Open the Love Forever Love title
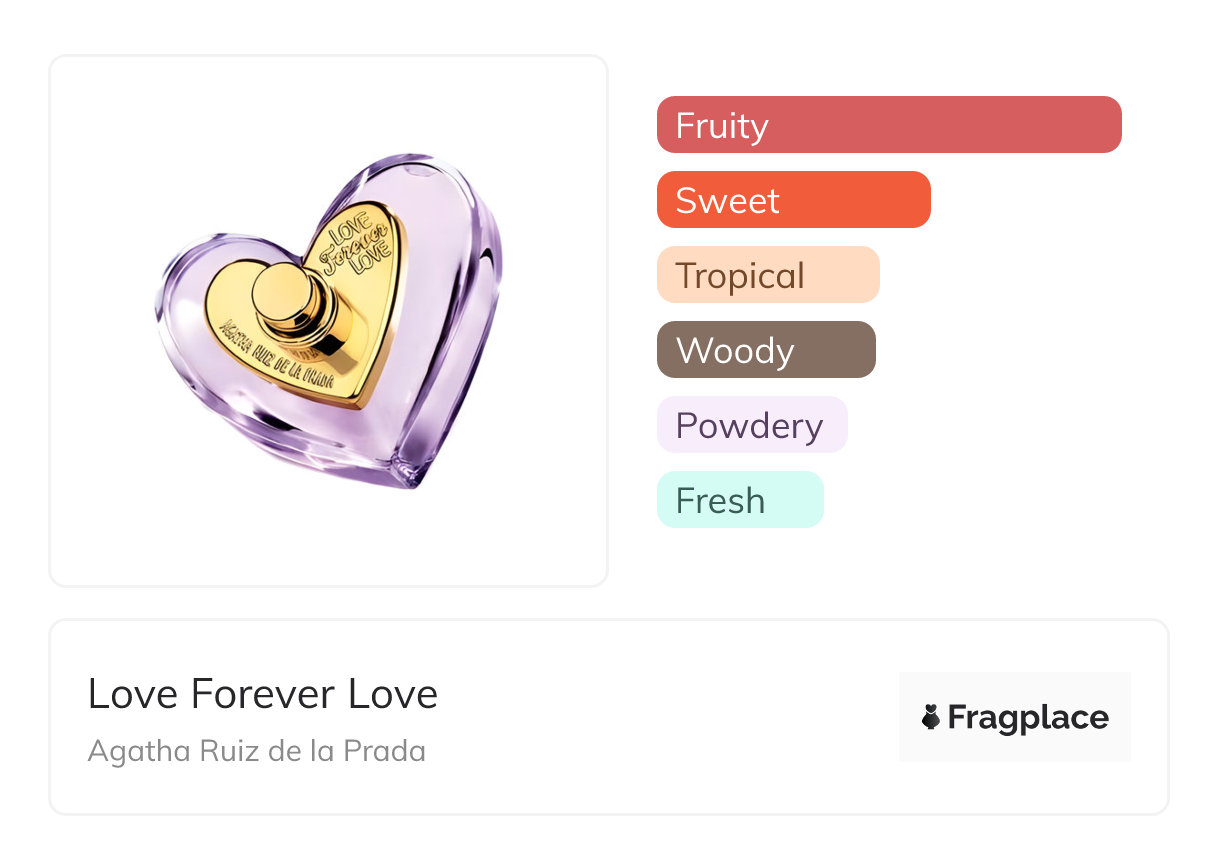 click(263, 694)
